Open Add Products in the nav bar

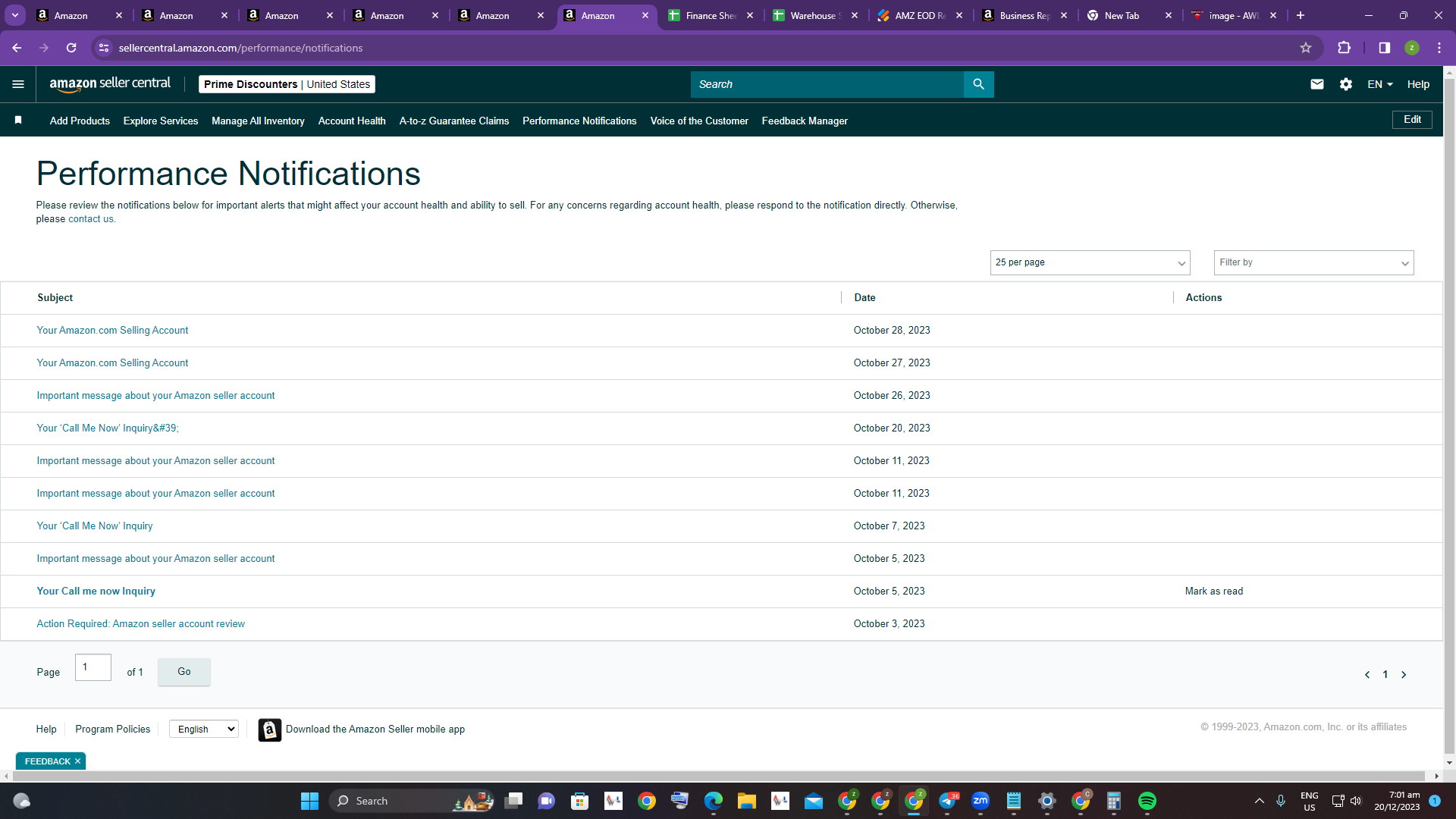pyautogui.click(x=80, y=121)
